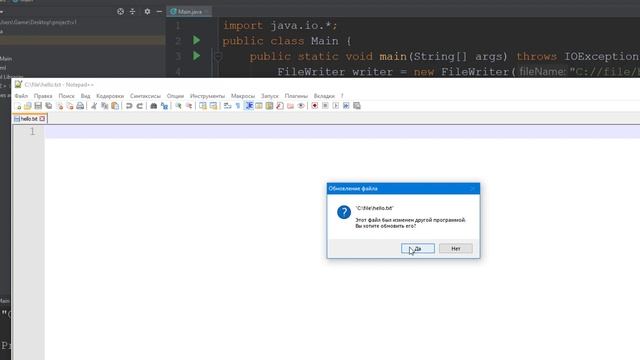Viewport: 640px width, 360px height.
Task: Hide the IntelliJ project panel with minus icon
Action: tap(159, 11)
